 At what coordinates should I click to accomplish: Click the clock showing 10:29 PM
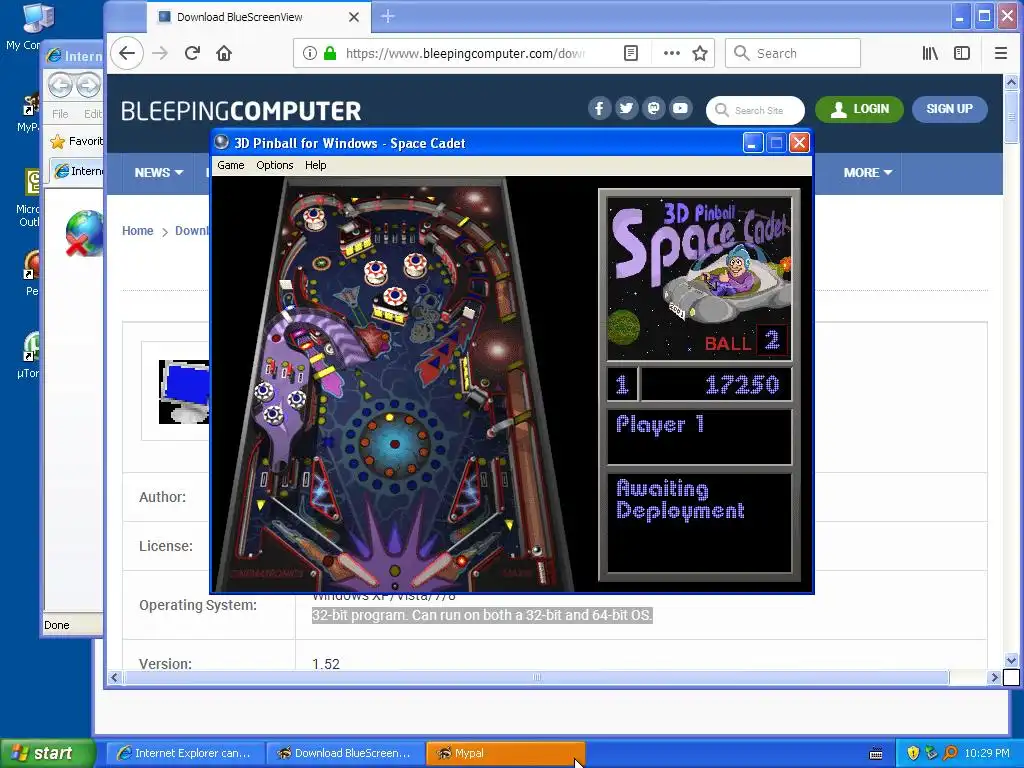(x=987, y=753)
